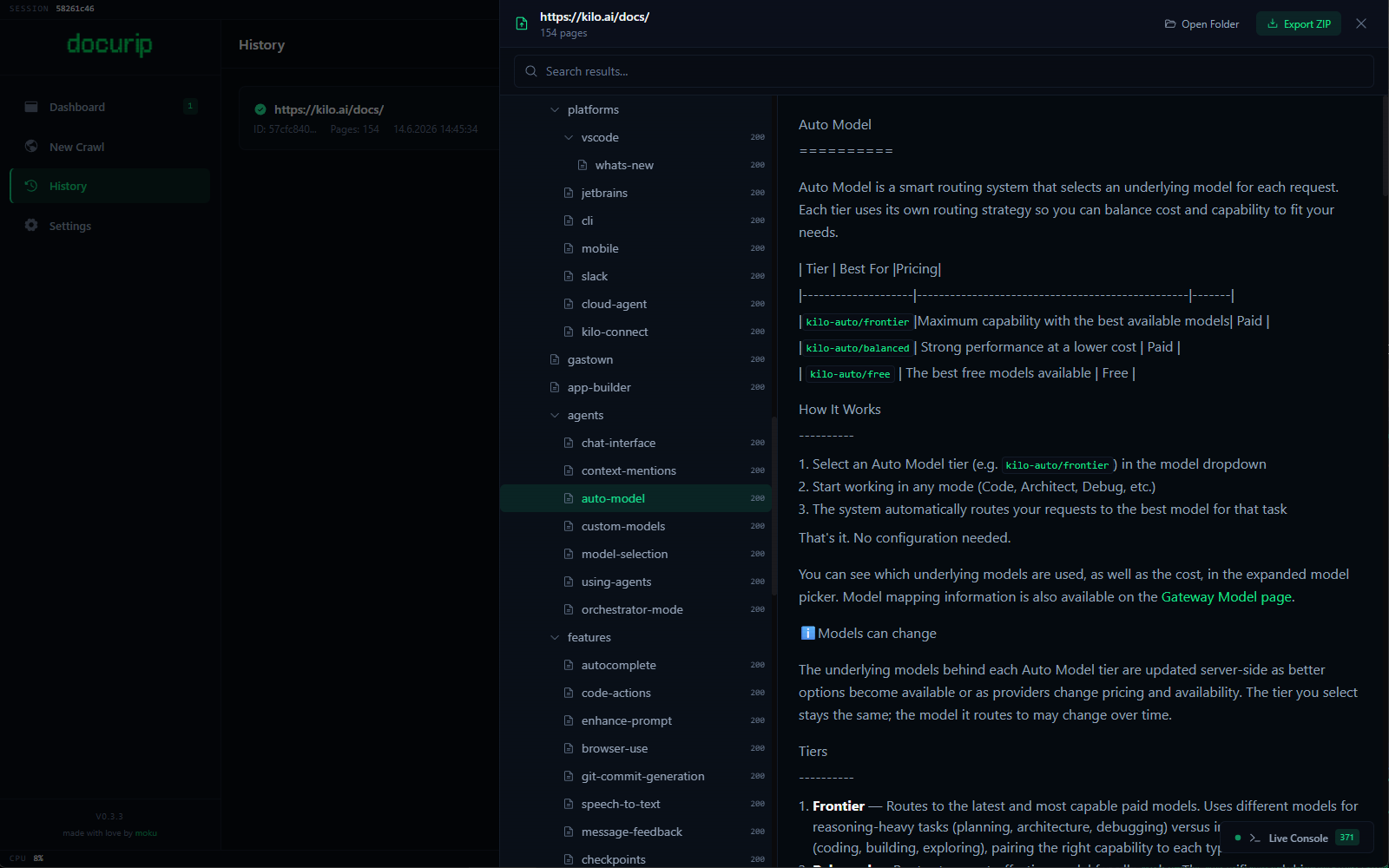
Task: Open the Live Console panel
Action: pos(1297,838)
